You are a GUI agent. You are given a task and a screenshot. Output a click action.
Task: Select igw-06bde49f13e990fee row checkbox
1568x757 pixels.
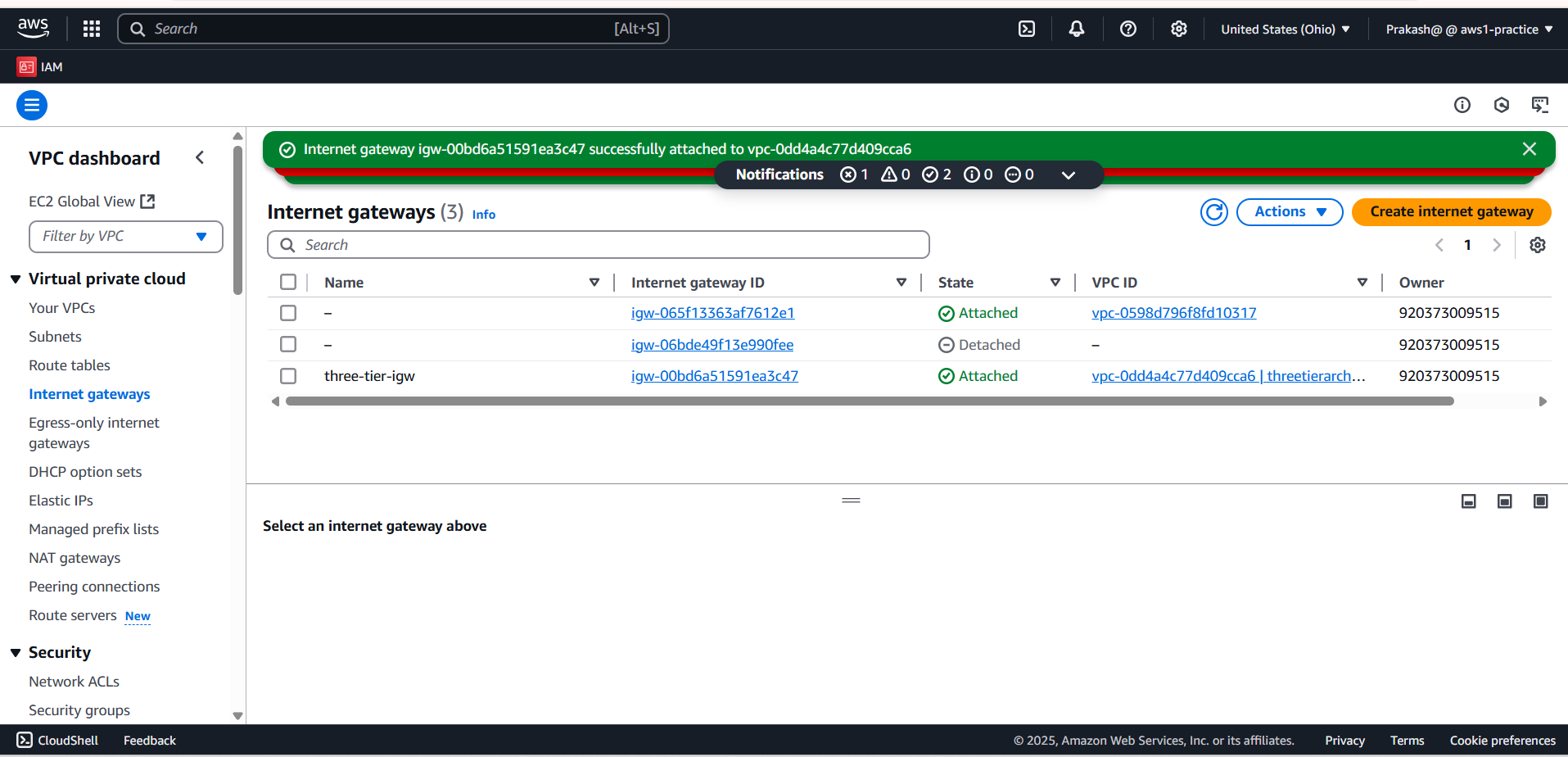click(x=288, y=344)
